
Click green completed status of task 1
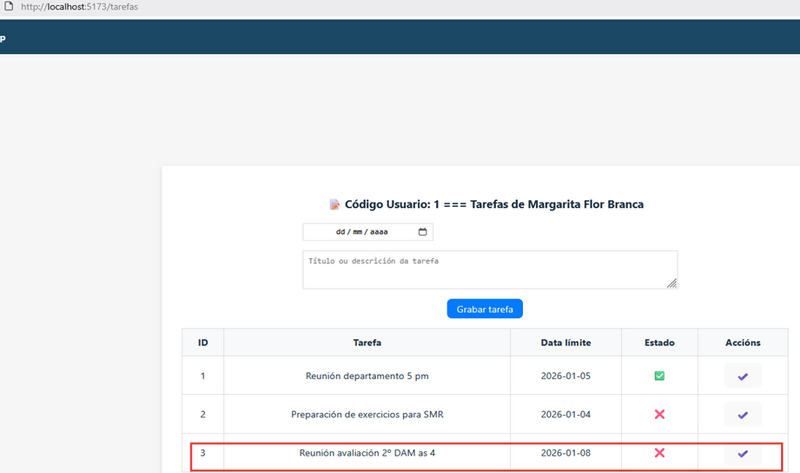tap(659, 376)
